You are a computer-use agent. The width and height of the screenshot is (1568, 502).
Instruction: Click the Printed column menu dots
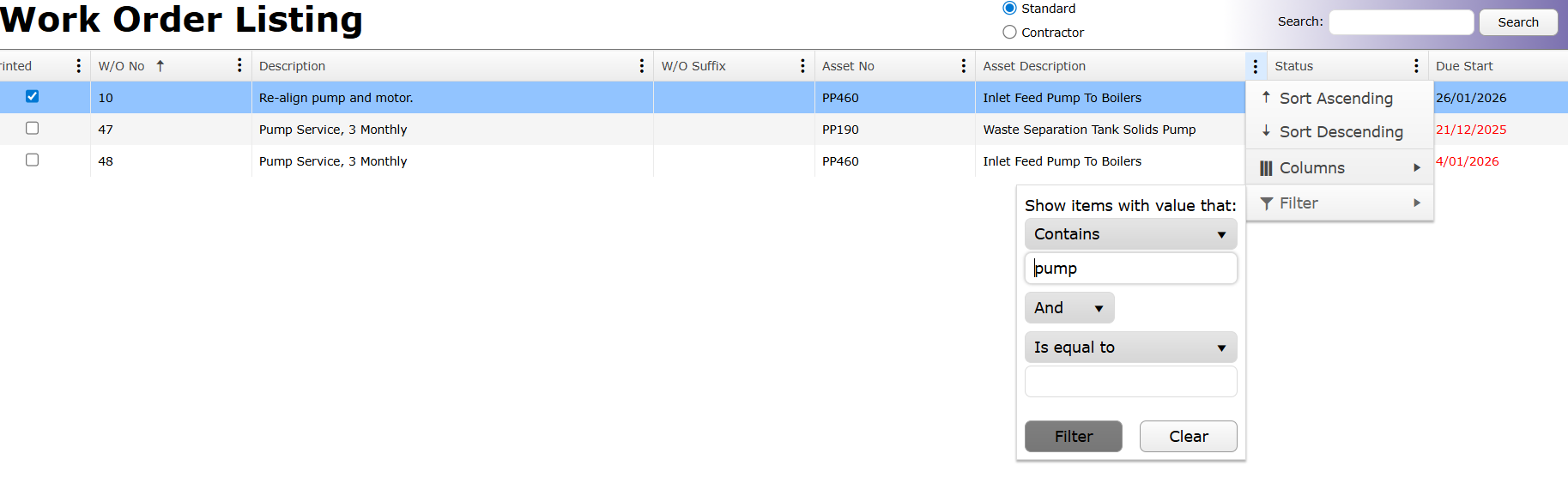coord(78,66)
